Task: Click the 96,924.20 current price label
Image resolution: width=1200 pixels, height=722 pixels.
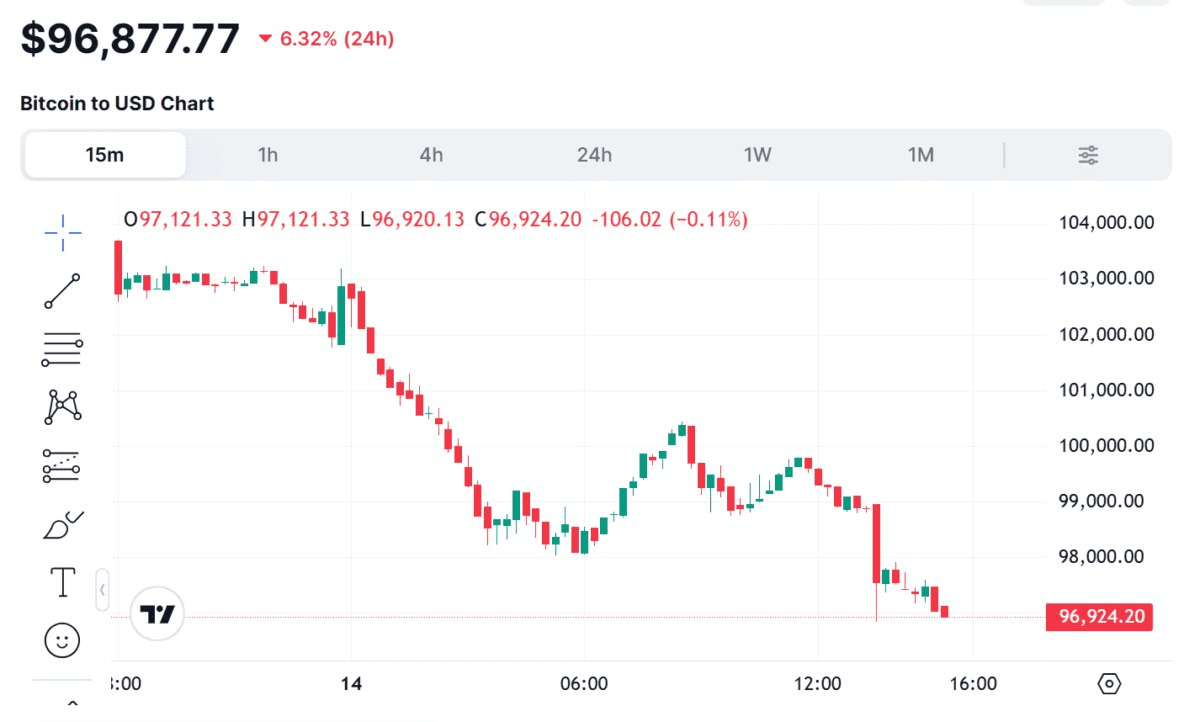Action: pyautogui.click(x=1098, y=617)
